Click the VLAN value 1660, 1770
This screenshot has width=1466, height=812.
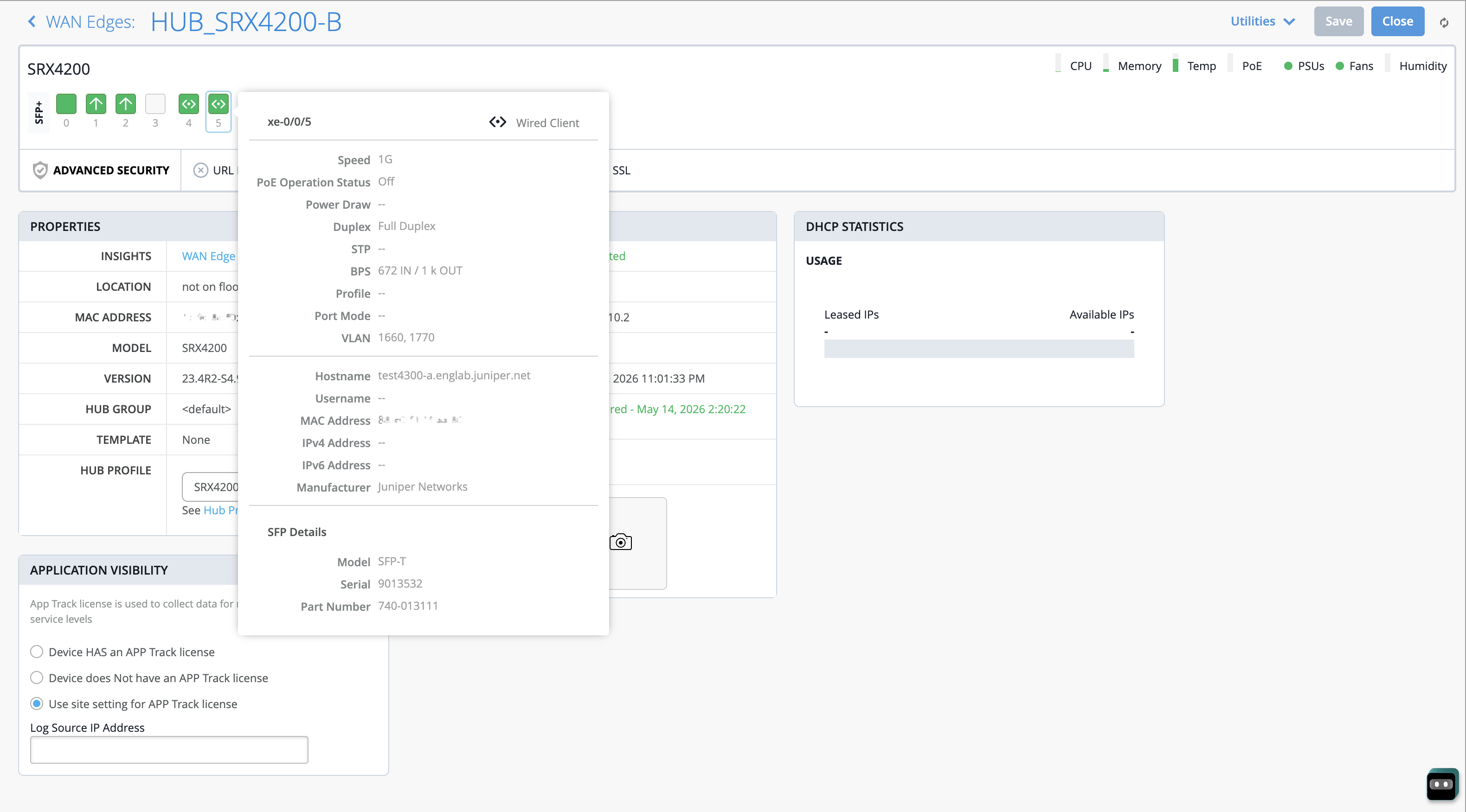click(x=406, y=338)
